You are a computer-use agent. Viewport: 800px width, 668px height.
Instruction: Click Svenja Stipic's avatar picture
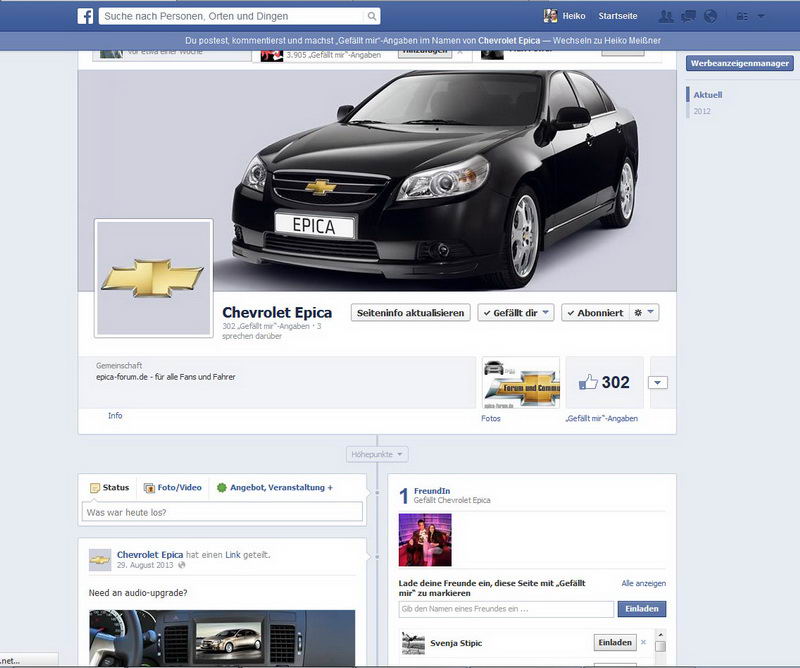[x=413, y=643]
